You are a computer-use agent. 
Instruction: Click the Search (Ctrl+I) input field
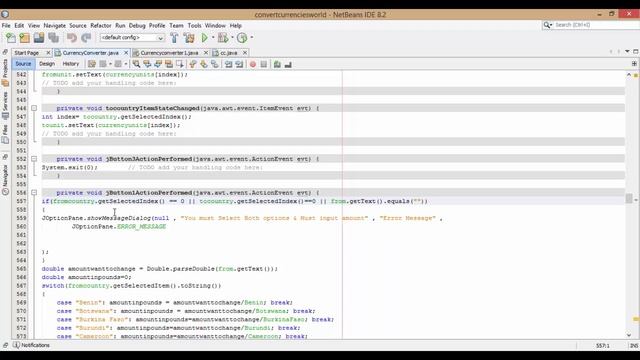596,25
